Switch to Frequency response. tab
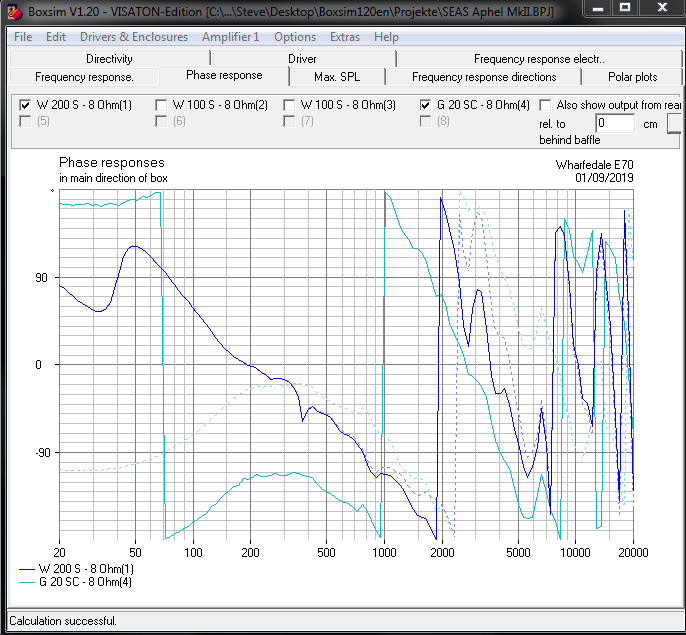This screenshot has height=635, width=686. tap(84, 77)
